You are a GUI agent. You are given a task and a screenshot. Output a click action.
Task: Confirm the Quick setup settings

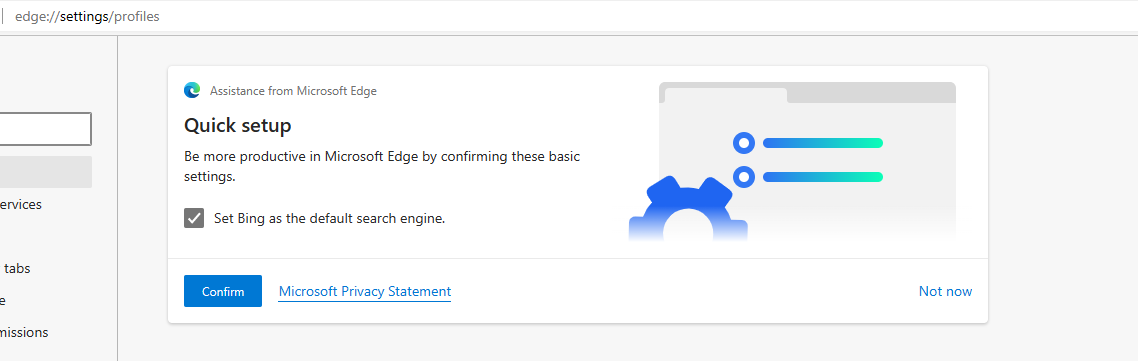tap(223, 291)
